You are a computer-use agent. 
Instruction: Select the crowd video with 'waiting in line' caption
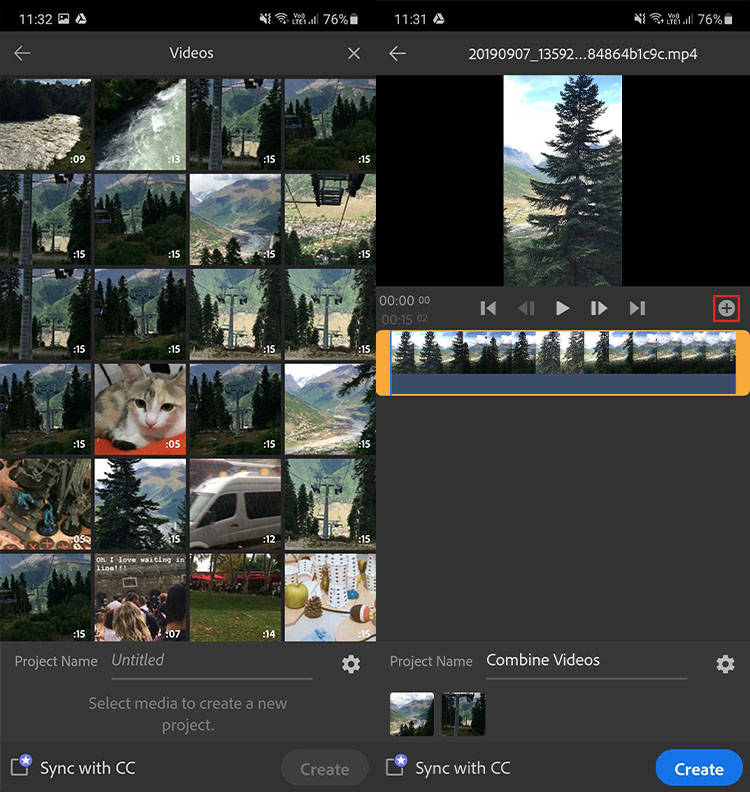(x=140, y=598)
